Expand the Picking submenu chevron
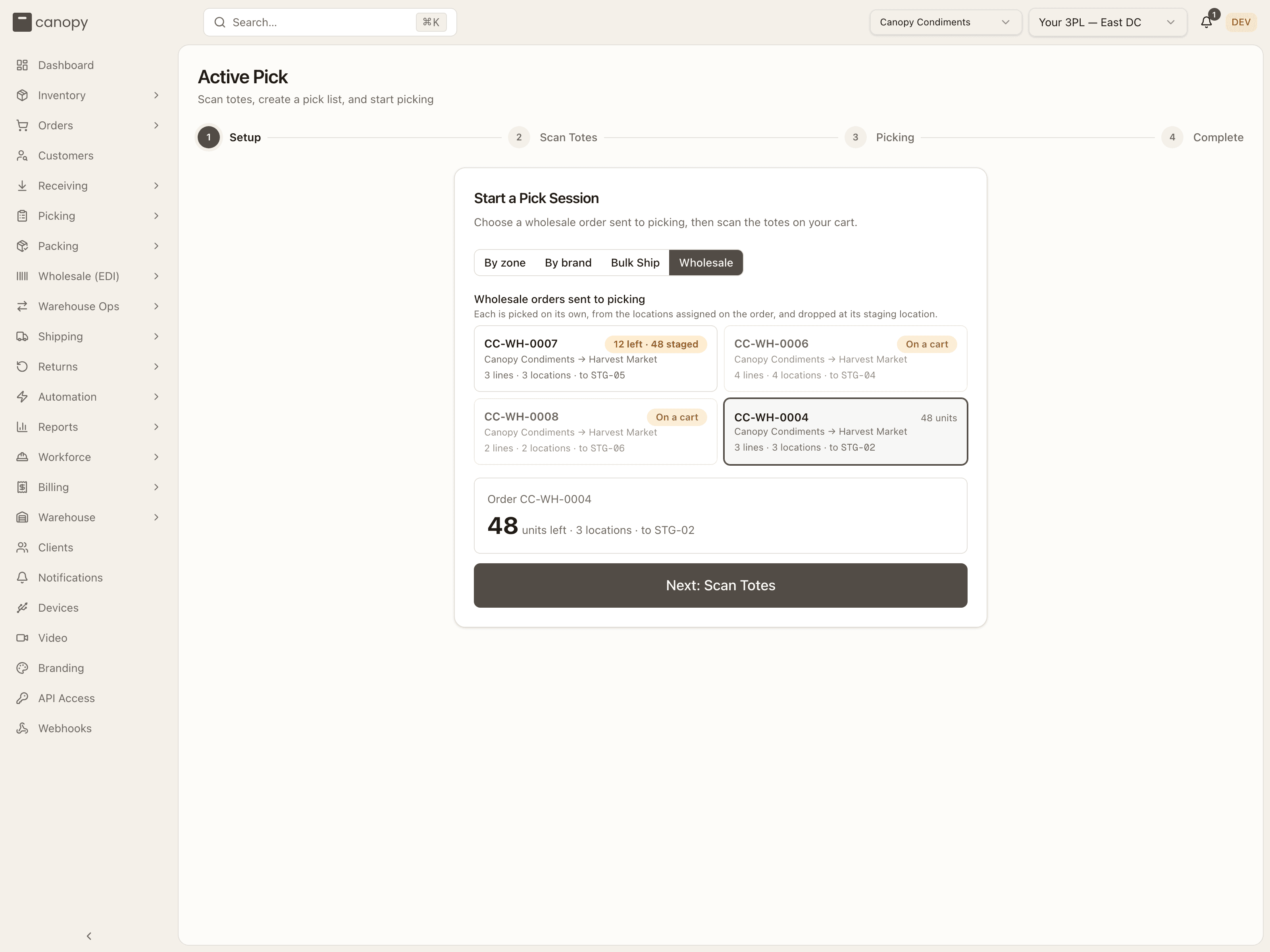1270x952 pixels. [156, 216]
